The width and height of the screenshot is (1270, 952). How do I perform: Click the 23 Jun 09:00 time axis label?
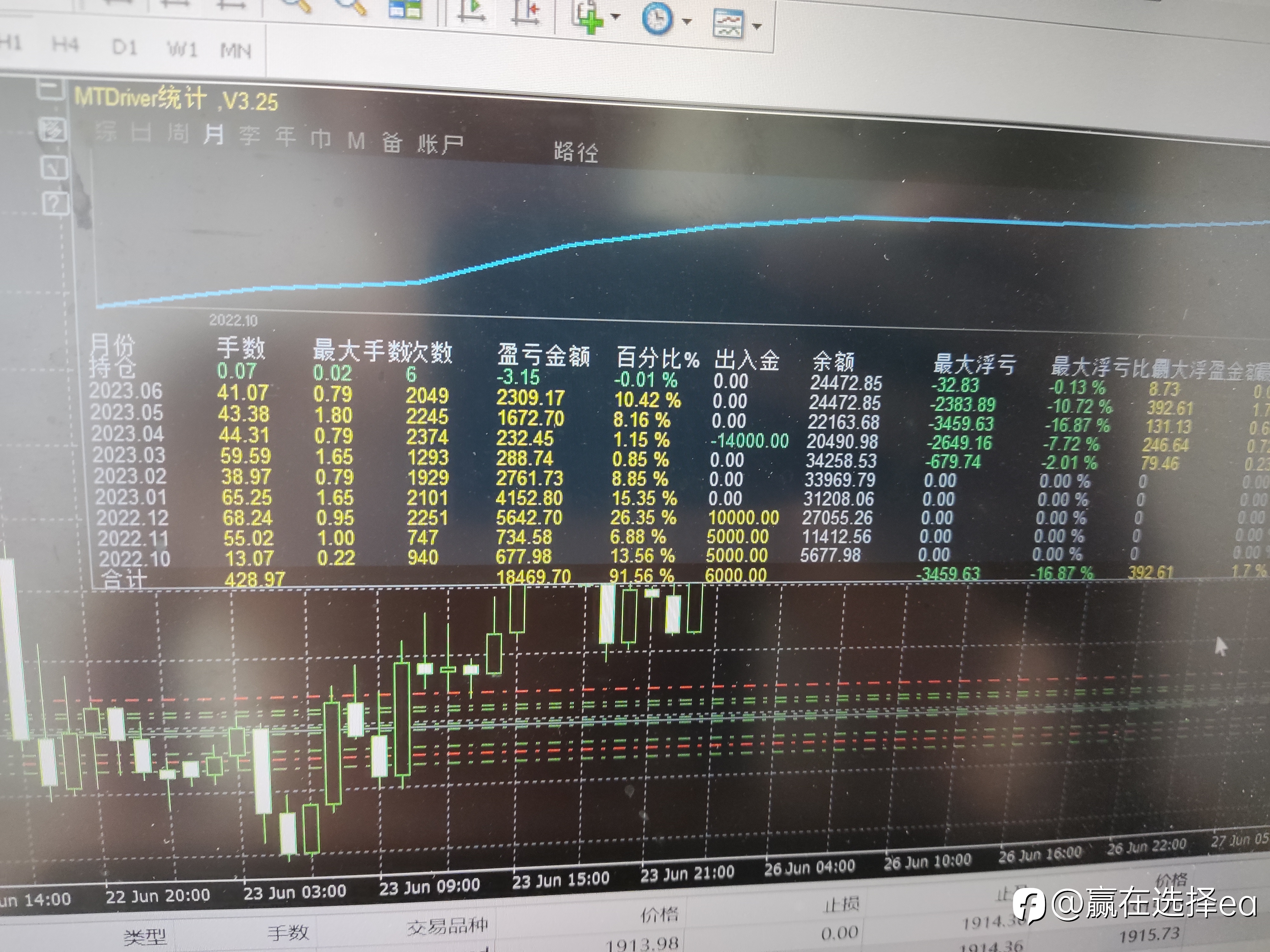click(430, 886)
